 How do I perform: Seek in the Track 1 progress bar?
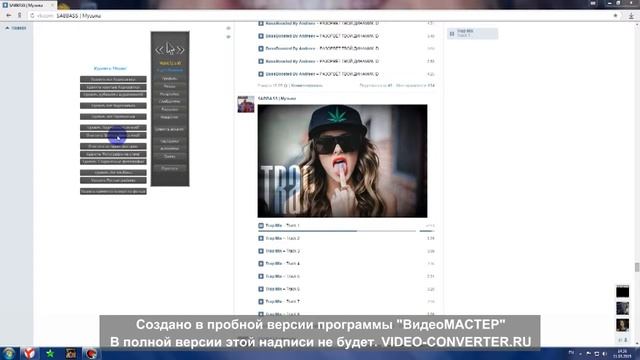[x=337, y=231]
